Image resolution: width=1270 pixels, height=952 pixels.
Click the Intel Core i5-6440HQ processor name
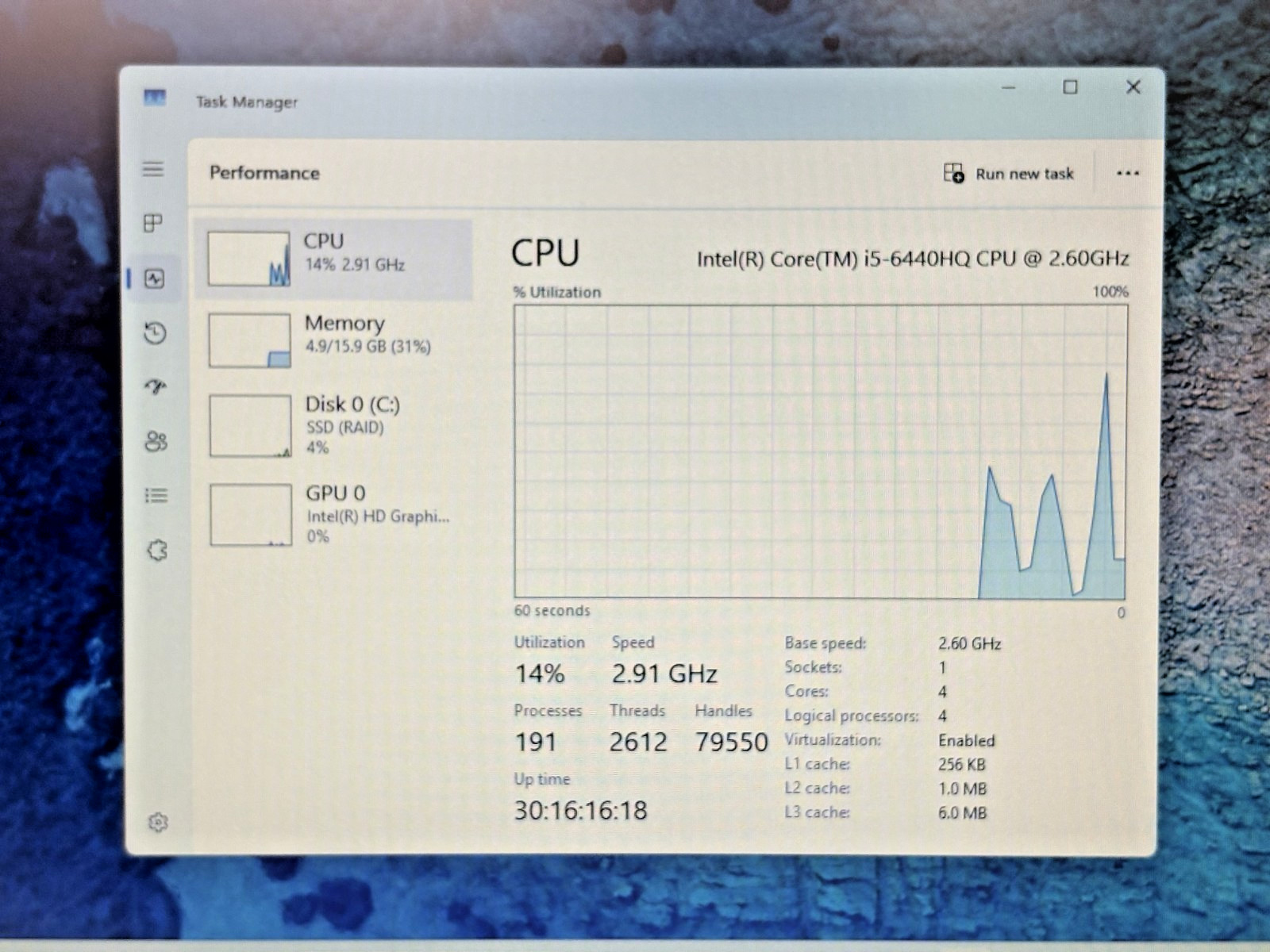click(x=913, y=259)
